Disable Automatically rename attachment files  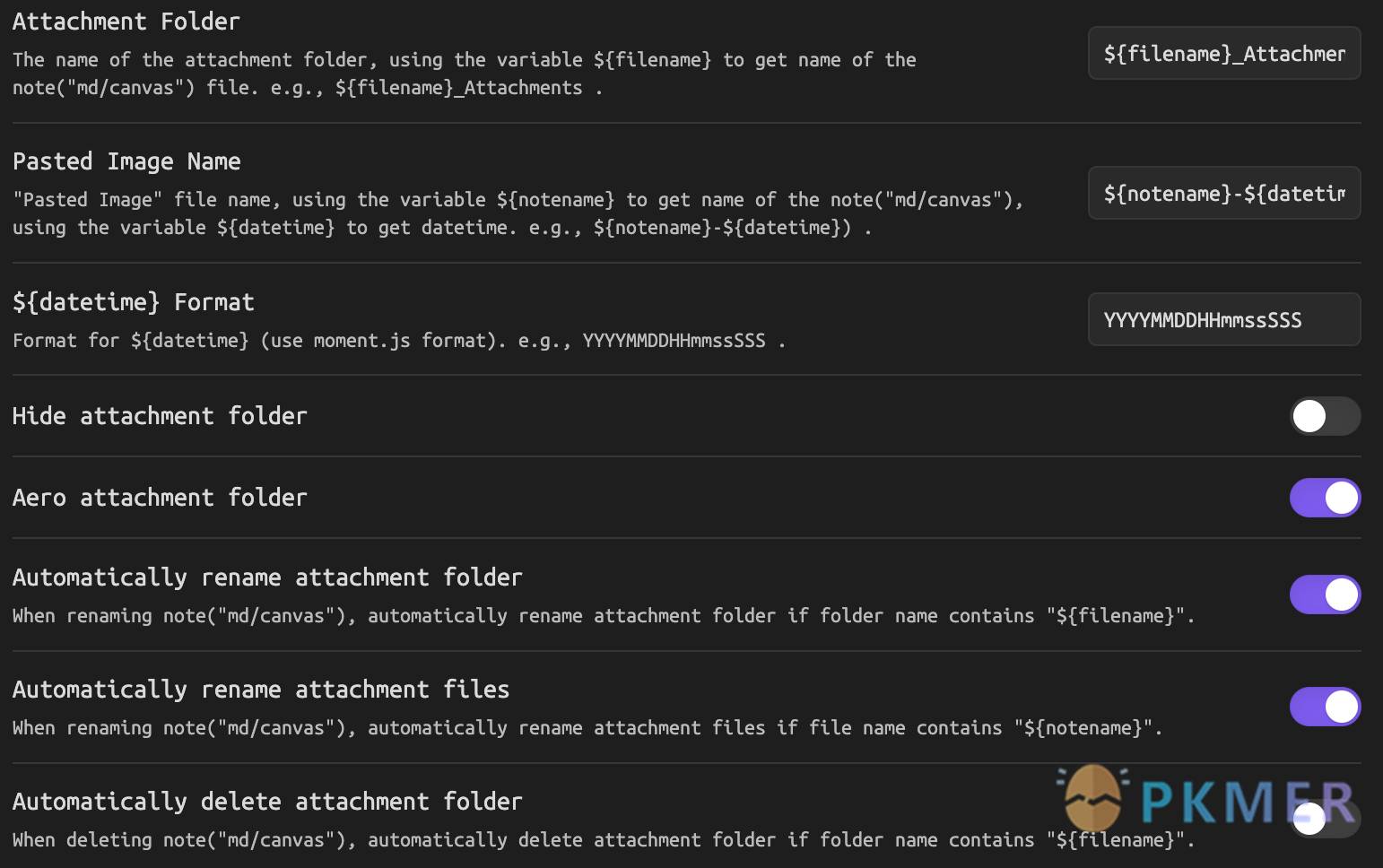[1325, 707]
